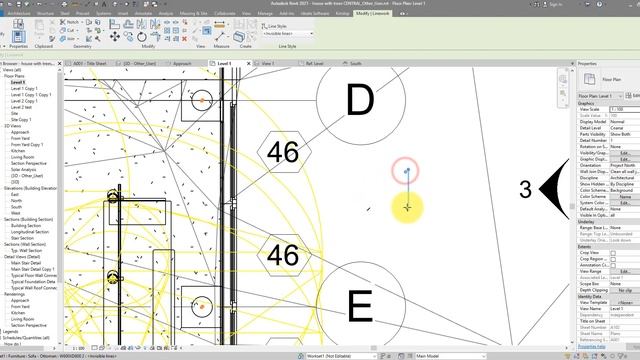Click the View Template None button
The width and height of the screenshot is (640, 360).
(624, 302)
